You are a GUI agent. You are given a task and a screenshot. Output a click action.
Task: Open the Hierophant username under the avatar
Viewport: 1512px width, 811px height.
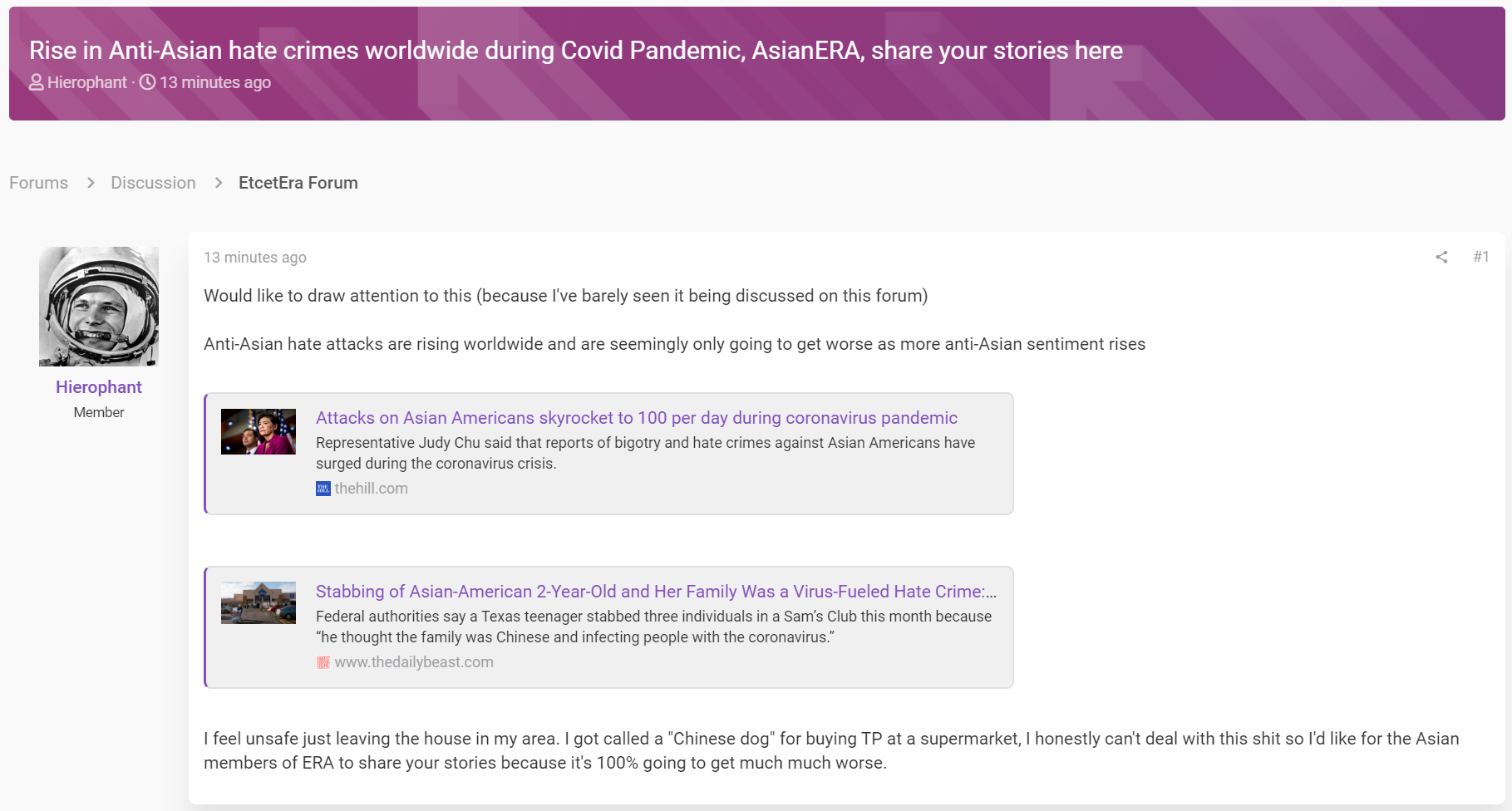coord(99,387)
